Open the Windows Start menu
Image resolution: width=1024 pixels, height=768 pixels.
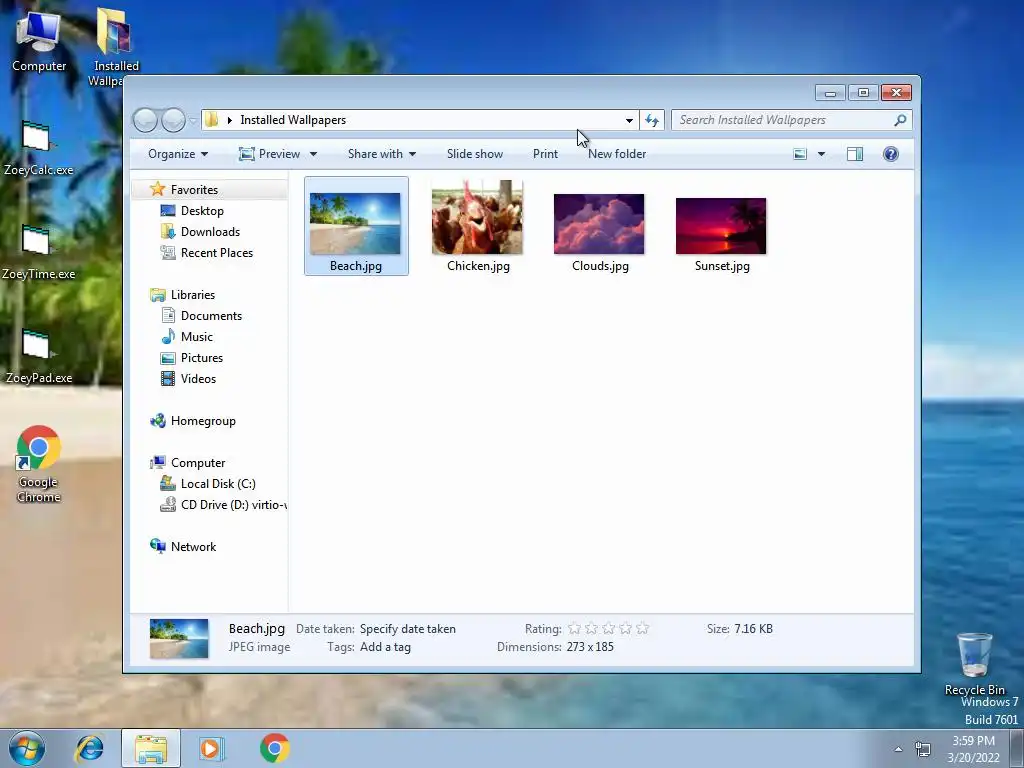click(x=27, y=748)
